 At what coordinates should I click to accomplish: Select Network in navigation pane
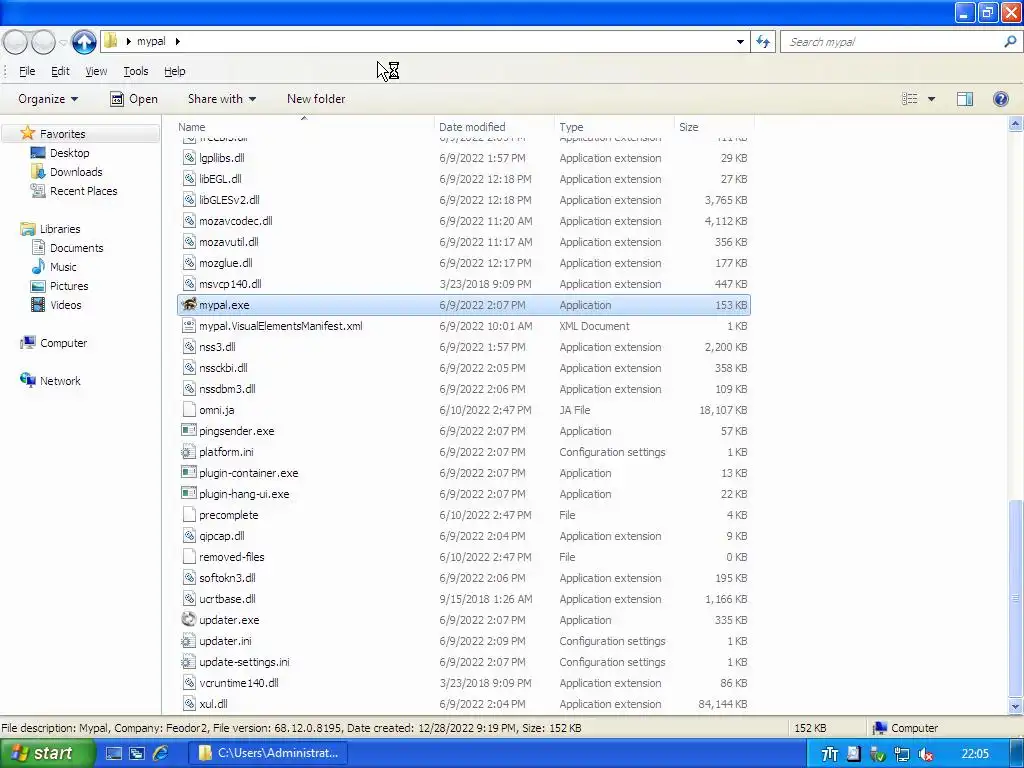(x=59, y=380)
